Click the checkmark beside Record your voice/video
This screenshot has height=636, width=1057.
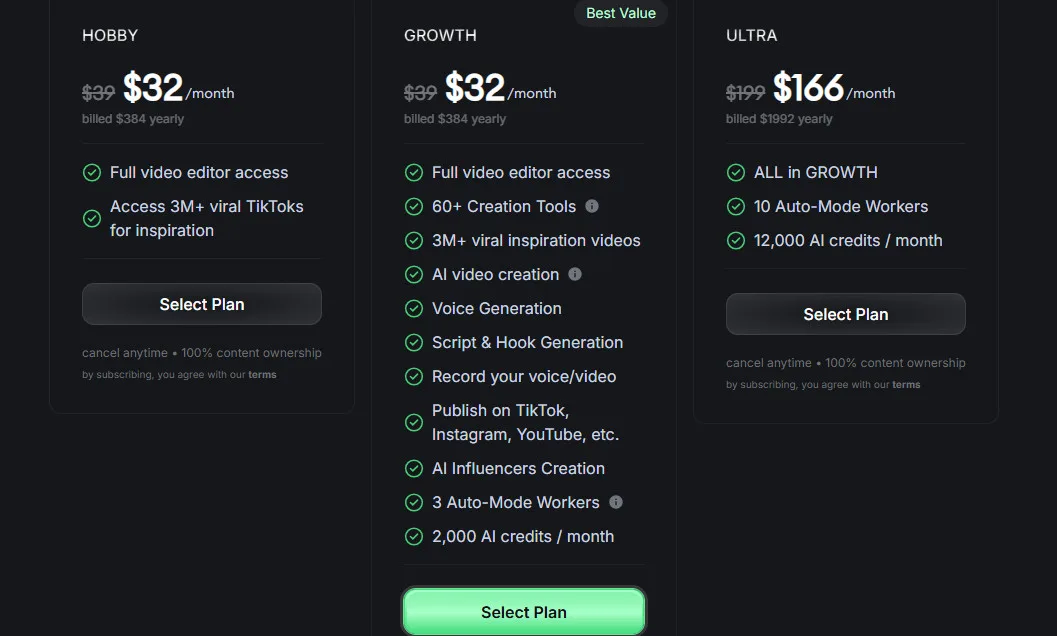click(x=413, y=376)
